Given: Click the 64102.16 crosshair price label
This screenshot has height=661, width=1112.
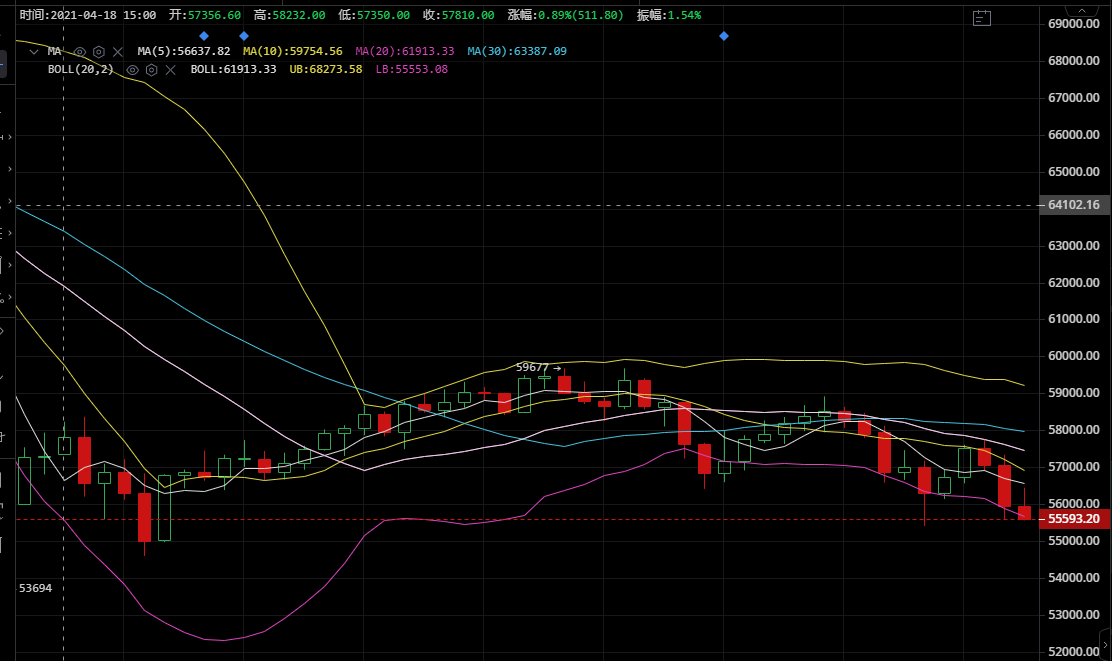Looking at the screenshot, I should (1074, 205).
